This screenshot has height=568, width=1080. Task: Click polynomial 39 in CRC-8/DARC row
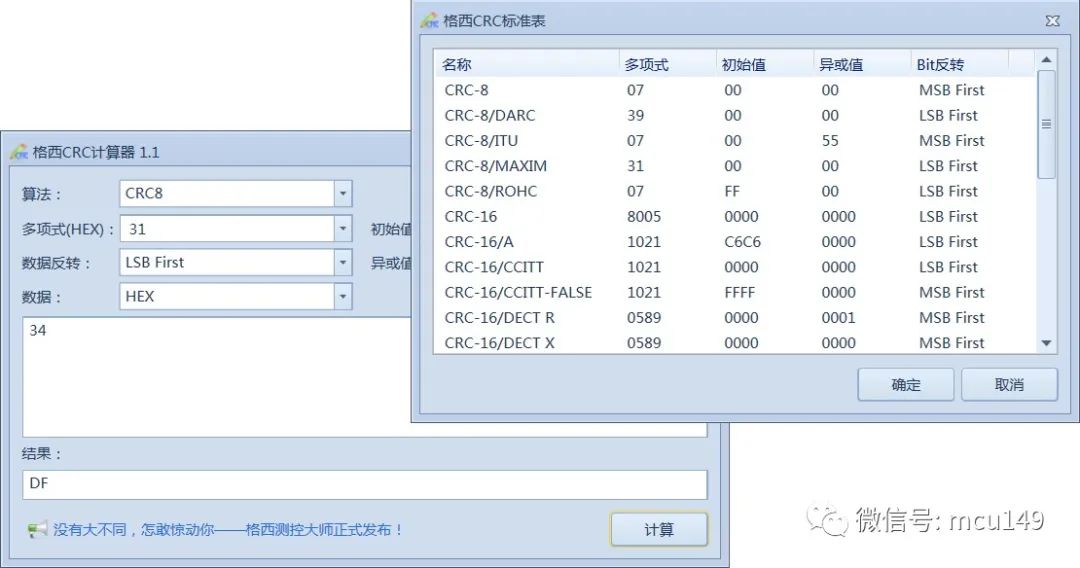635,115
